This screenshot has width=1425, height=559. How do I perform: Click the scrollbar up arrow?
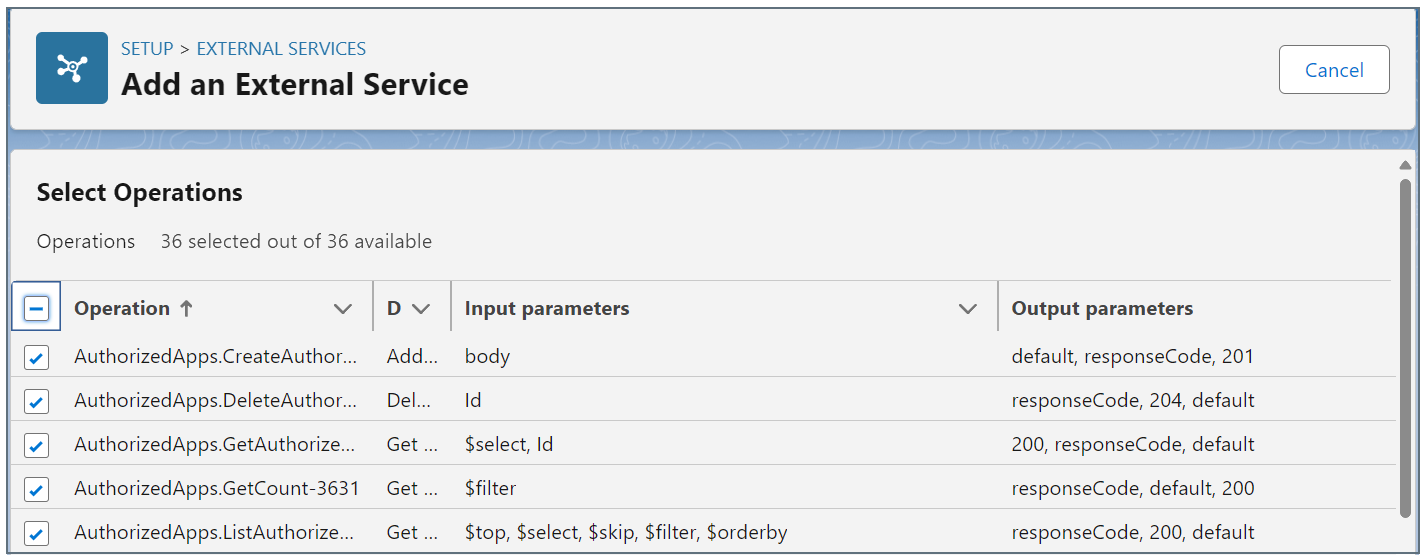pyautogui.click(x=1405, y=165)
